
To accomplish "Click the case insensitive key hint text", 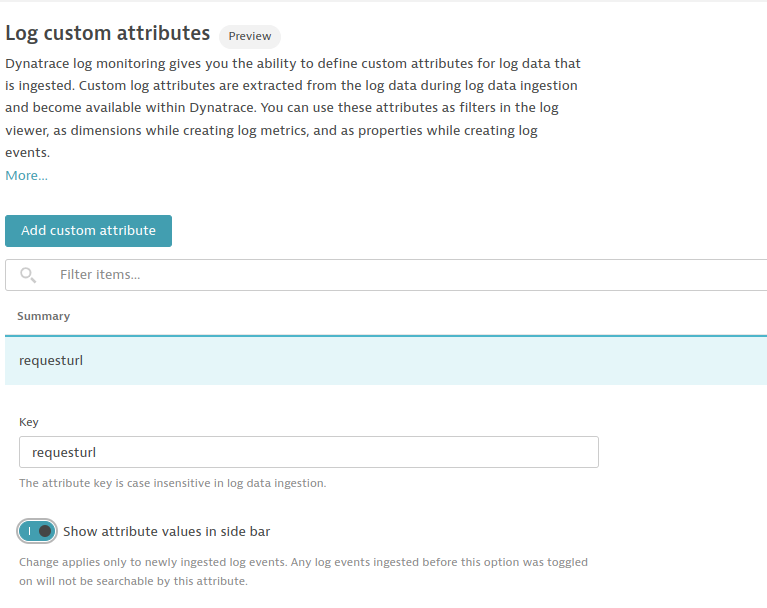I will (172, 484).
